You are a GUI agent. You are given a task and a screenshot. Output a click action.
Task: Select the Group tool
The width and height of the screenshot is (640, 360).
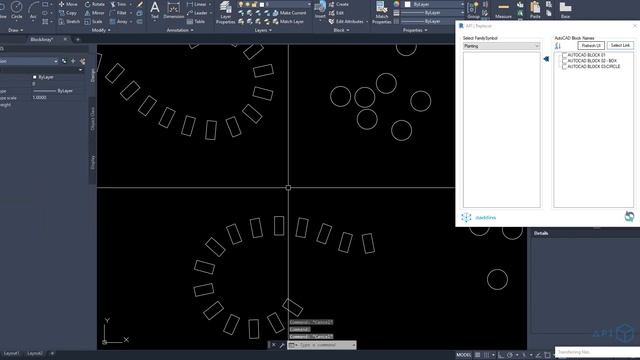click(x=473, y=11)
